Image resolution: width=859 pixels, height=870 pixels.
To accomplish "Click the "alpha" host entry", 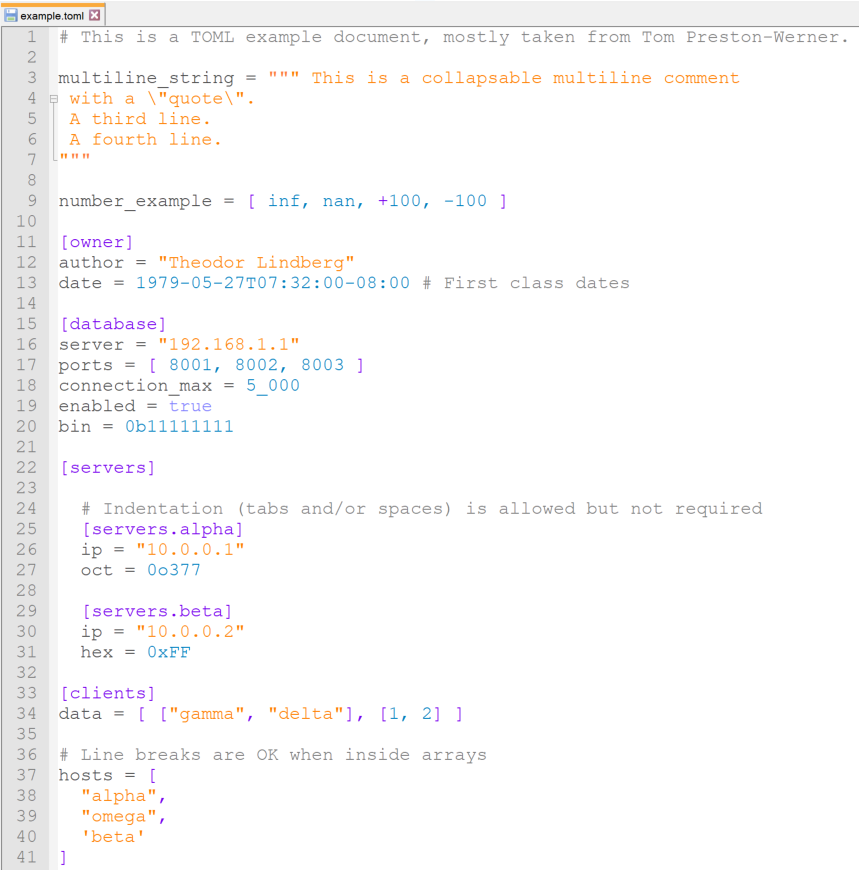I will click(119, 796).
